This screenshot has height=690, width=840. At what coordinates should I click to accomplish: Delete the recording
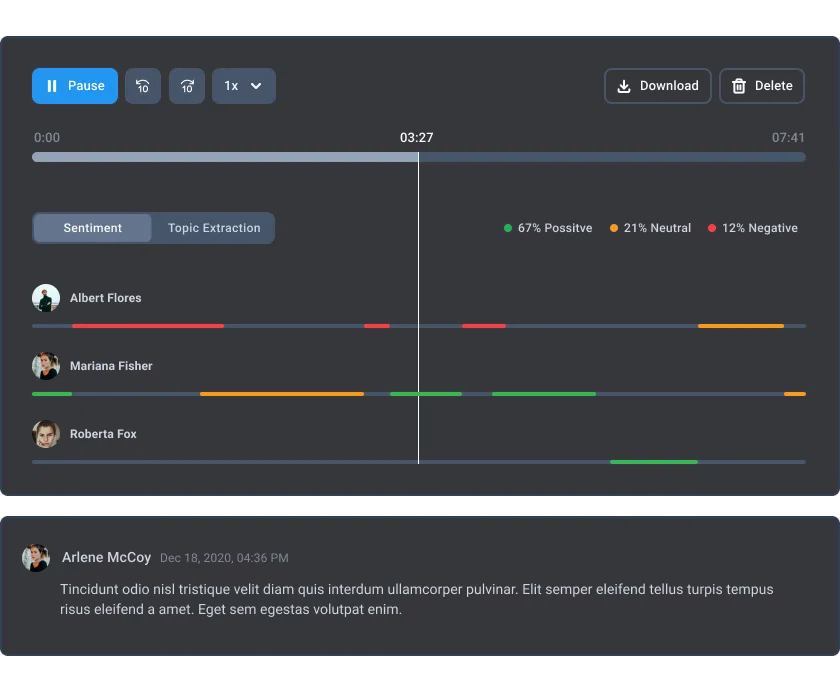click(762, 86)
